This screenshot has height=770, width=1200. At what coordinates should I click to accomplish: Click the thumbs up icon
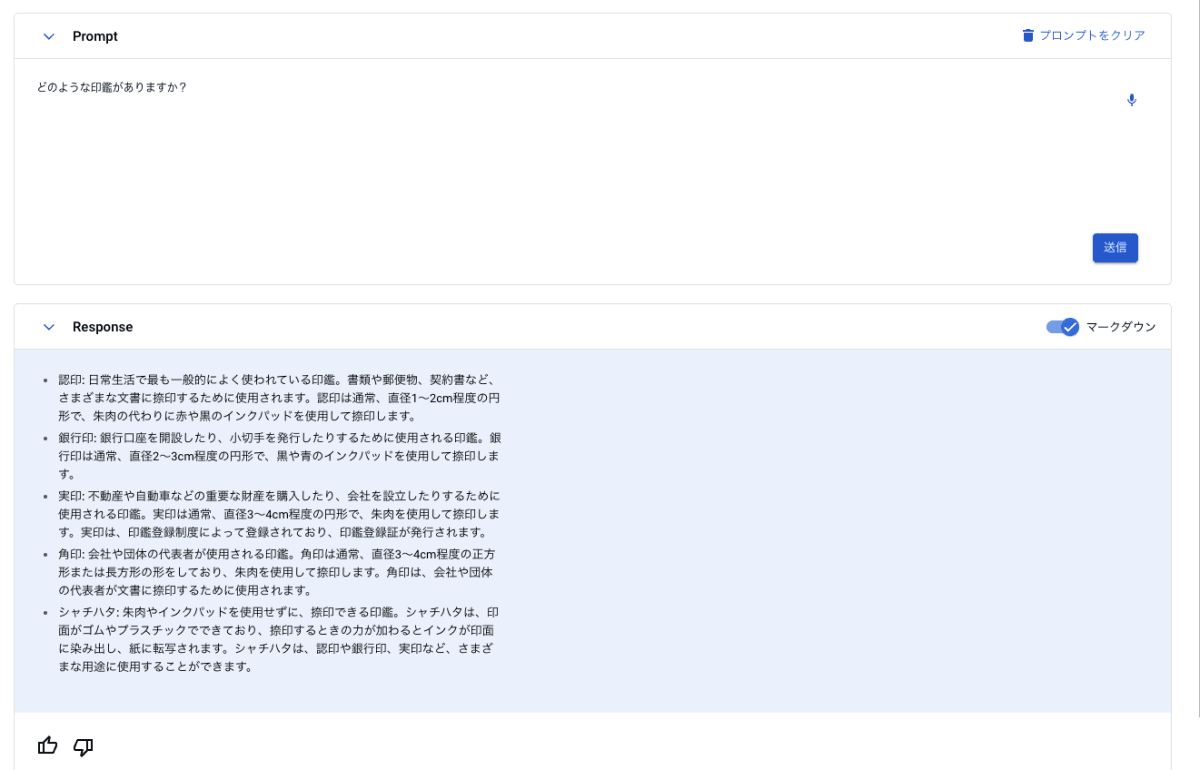(x=48, y=745)
